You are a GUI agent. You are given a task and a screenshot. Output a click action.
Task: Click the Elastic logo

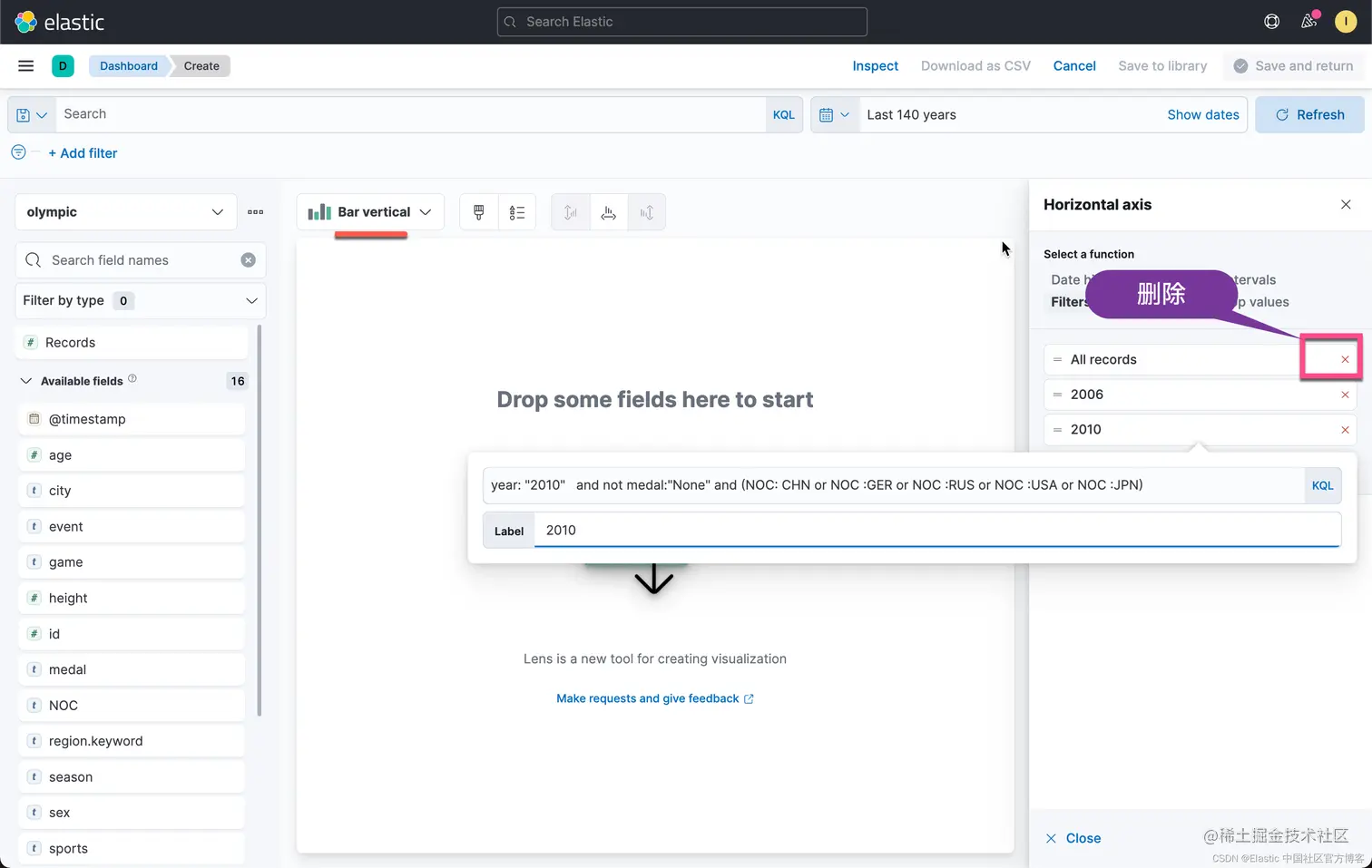[x=60, y=22]
